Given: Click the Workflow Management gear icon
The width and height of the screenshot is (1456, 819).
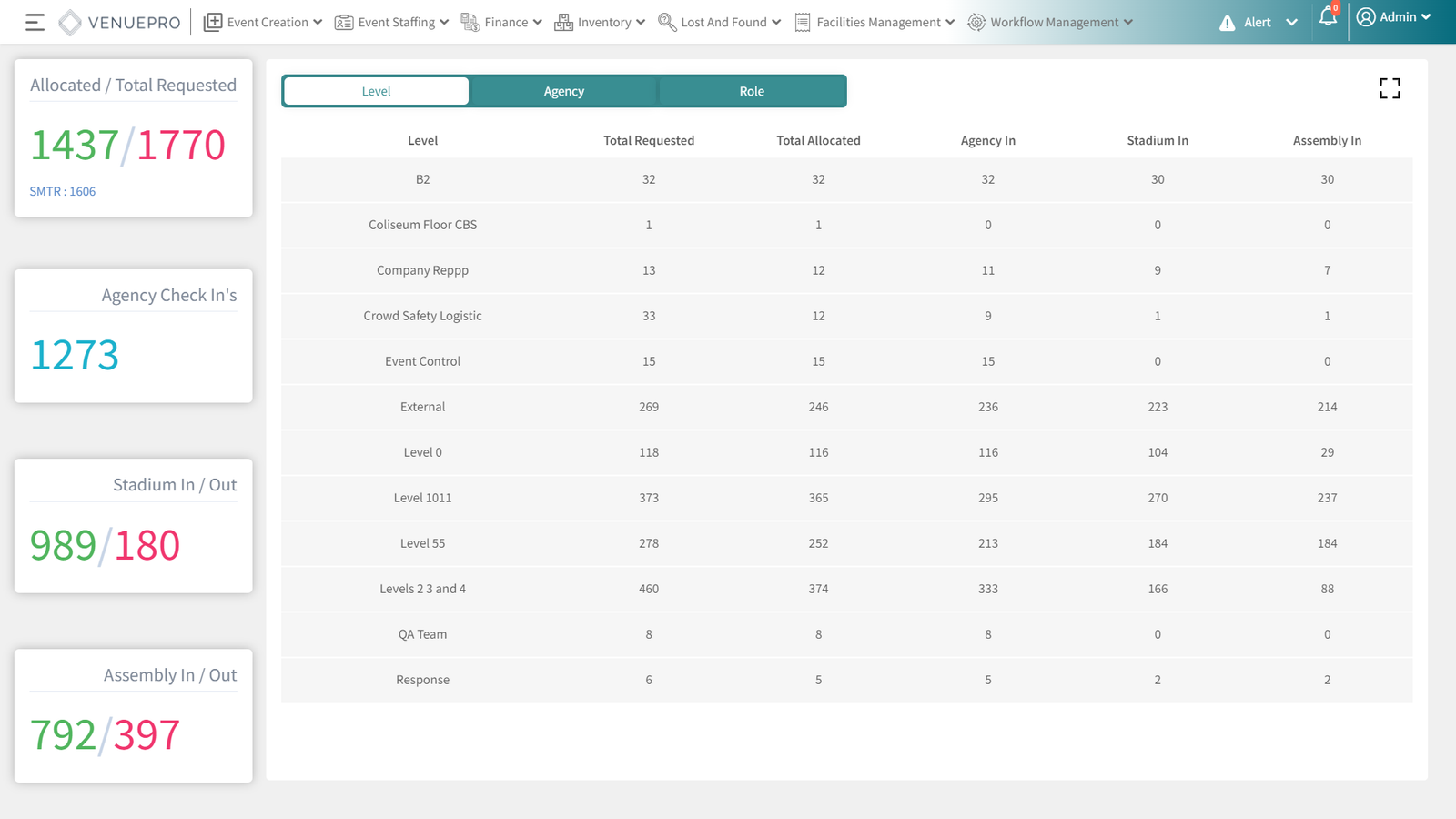Looking at the screenshot, I should 976,23.
